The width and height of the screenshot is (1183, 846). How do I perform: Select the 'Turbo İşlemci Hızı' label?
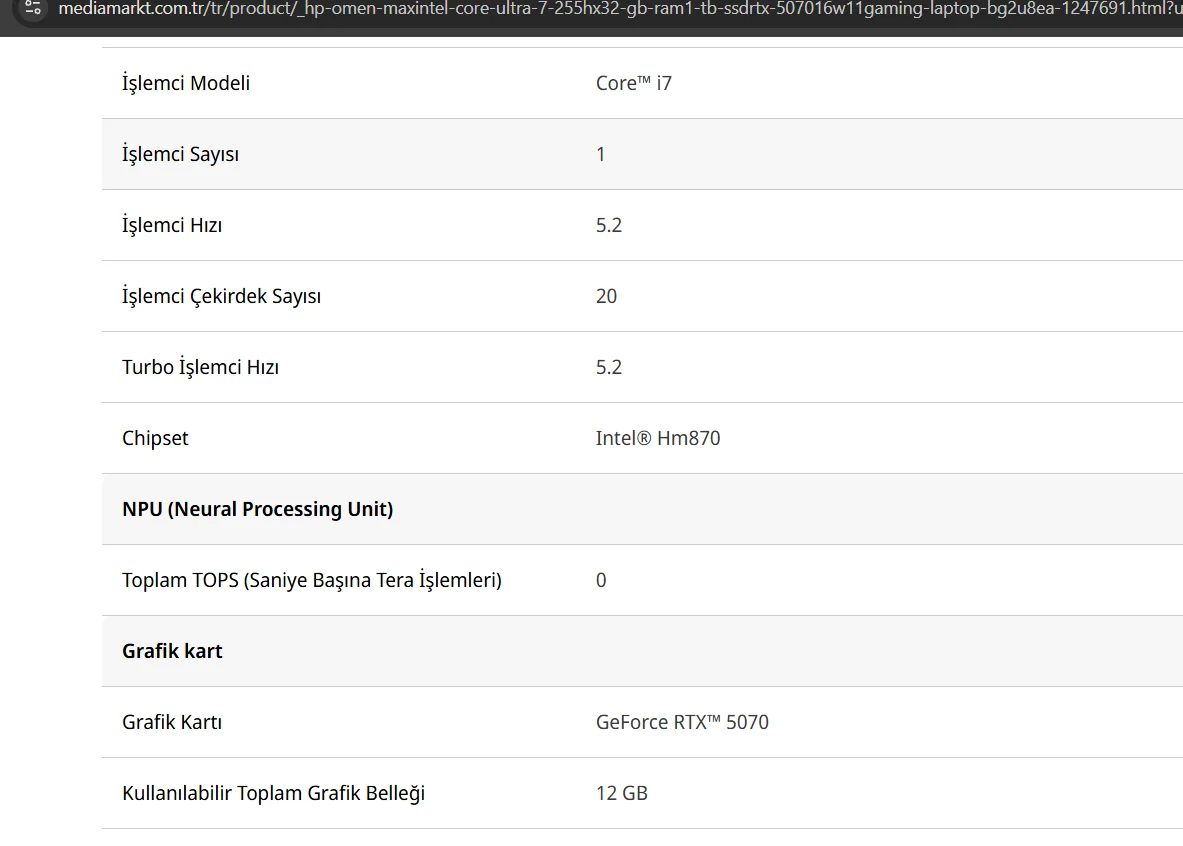click(x=201, y=367)
